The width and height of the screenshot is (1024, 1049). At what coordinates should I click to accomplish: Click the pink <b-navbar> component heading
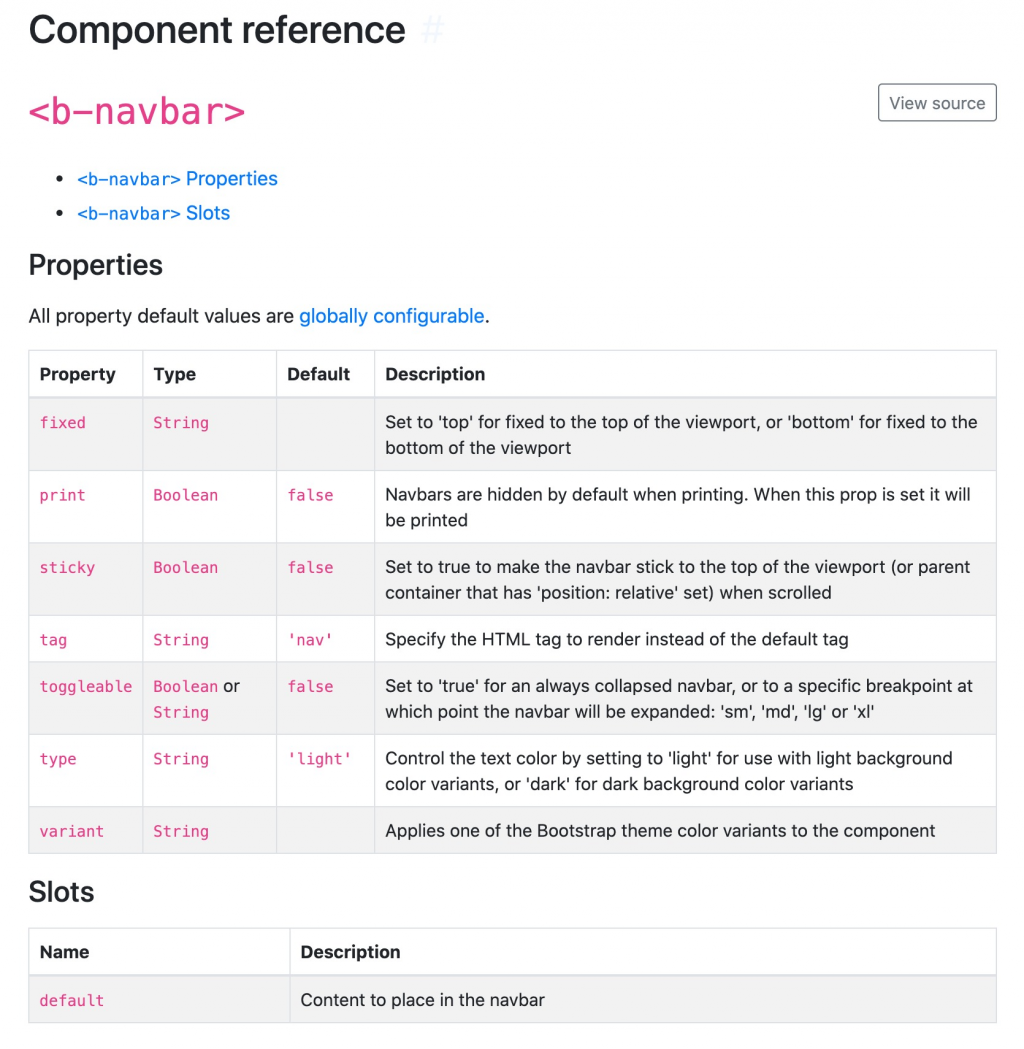tap(137, 111)
